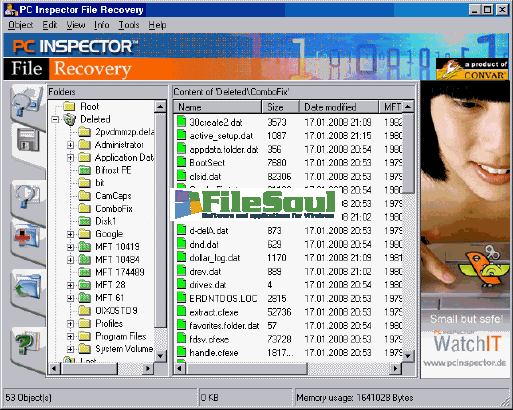Click the green arrow folder sidebar icon
Screen dimensions: 513x410
27,287
